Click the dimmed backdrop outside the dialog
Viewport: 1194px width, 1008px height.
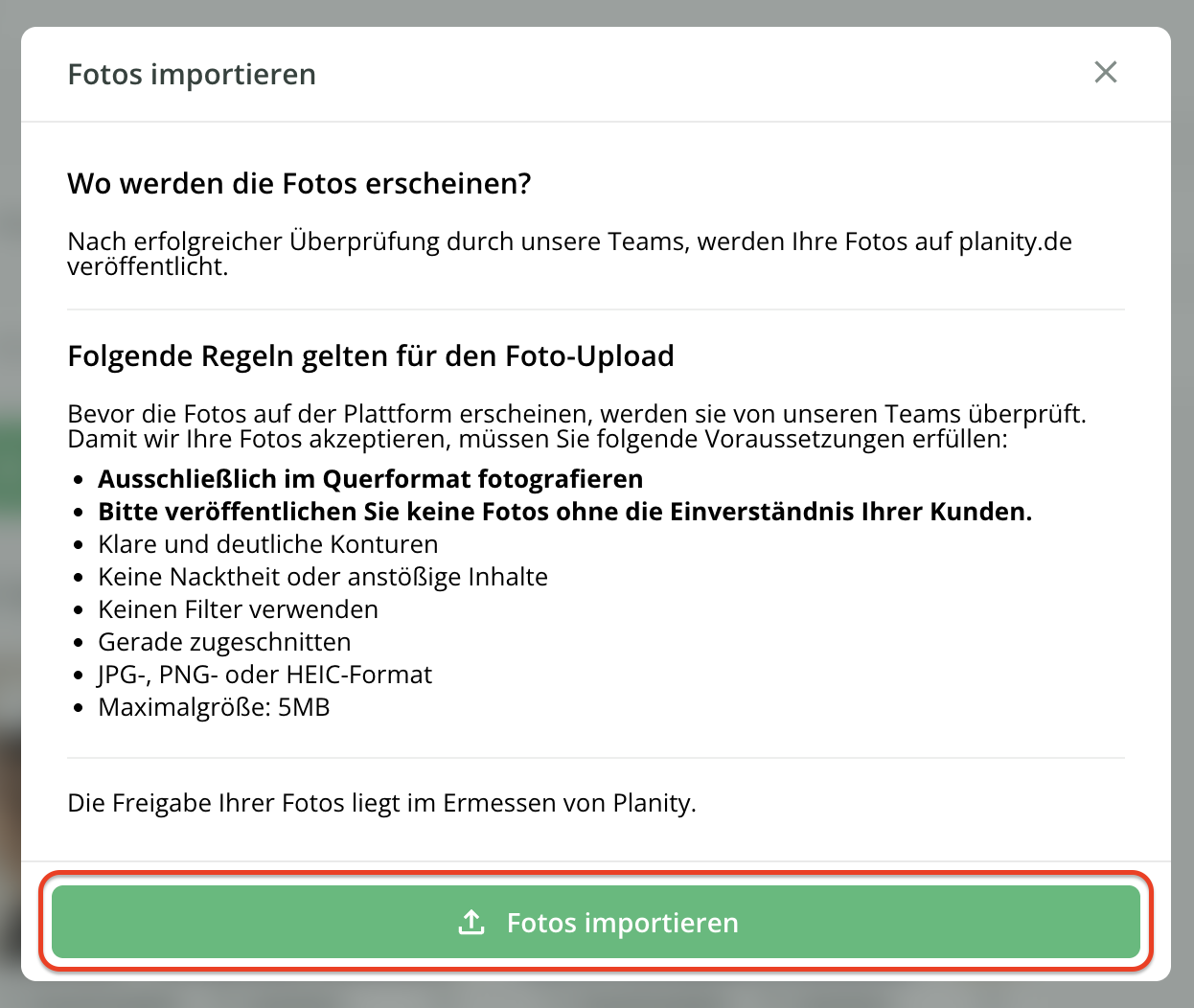(x=10, y=479)
